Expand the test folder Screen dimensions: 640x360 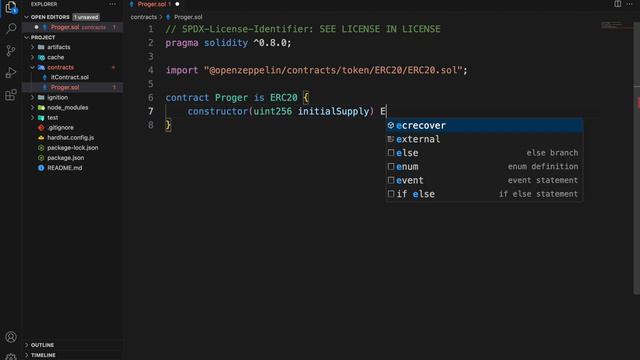pos(33,118)
